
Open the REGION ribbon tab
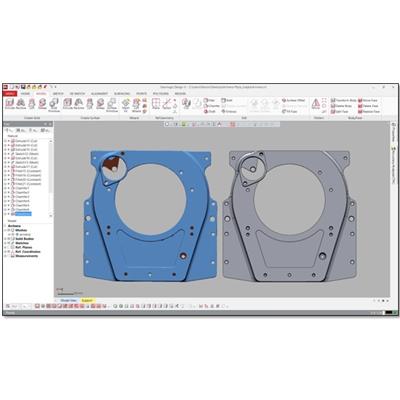[180, 94]
